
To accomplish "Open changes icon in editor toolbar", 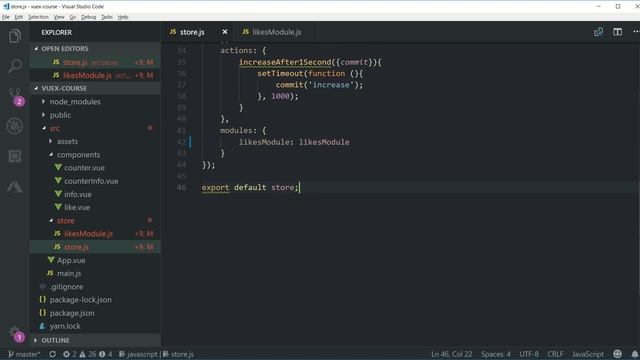I will [598, 32].
